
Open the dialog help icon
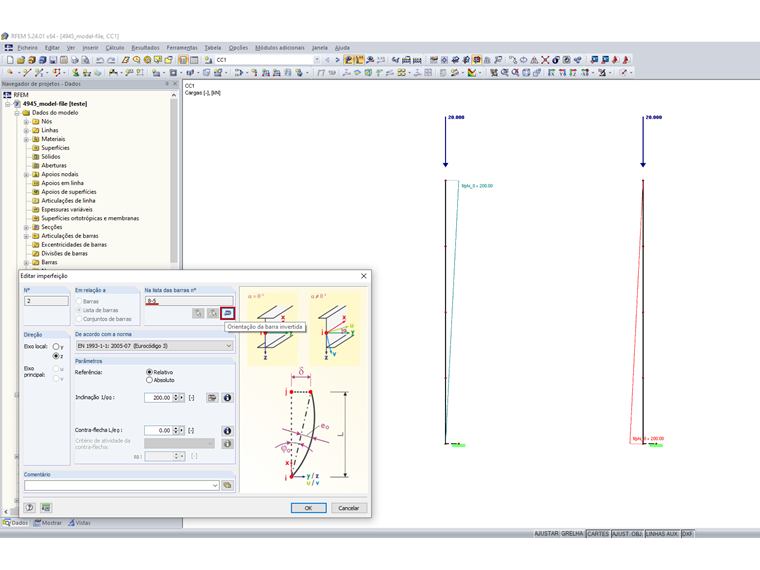[30, 507]
